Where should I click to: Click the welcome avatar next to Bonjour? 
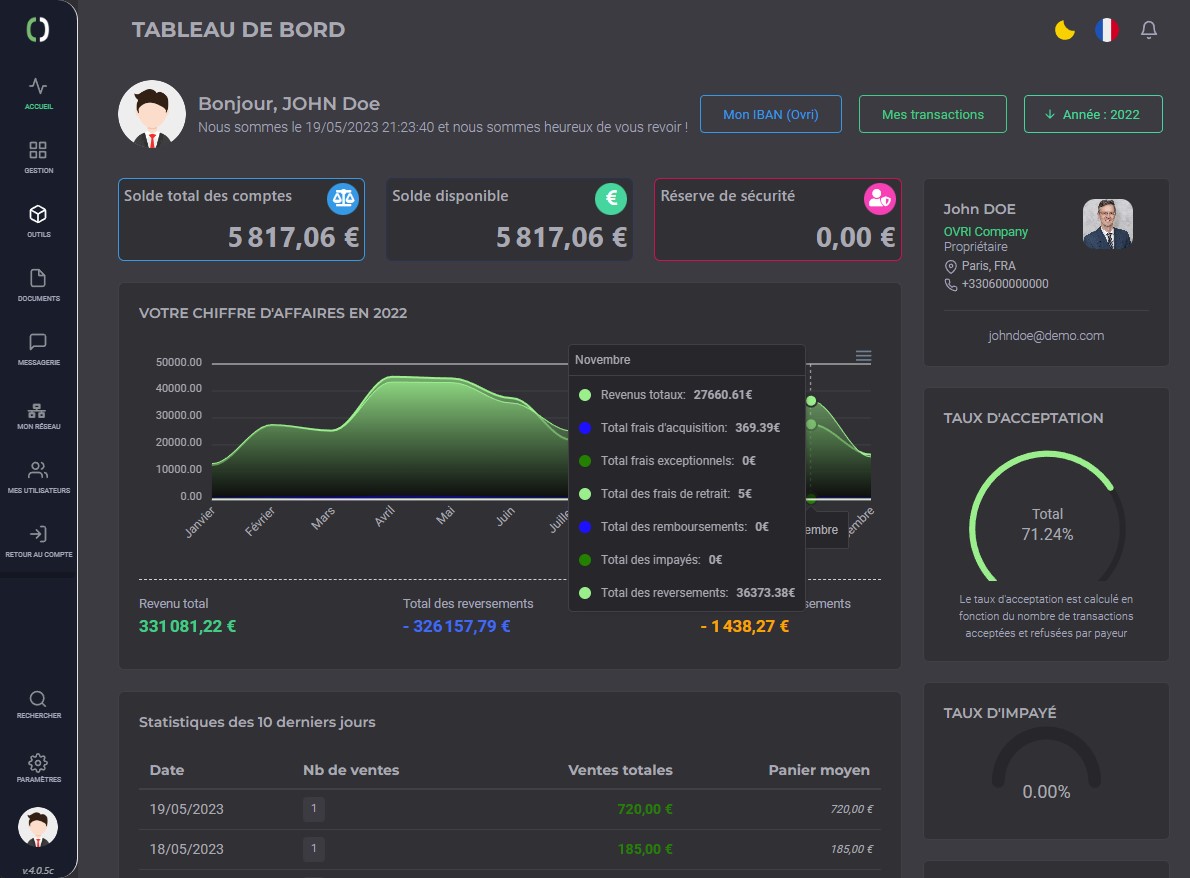pos(152,115)
